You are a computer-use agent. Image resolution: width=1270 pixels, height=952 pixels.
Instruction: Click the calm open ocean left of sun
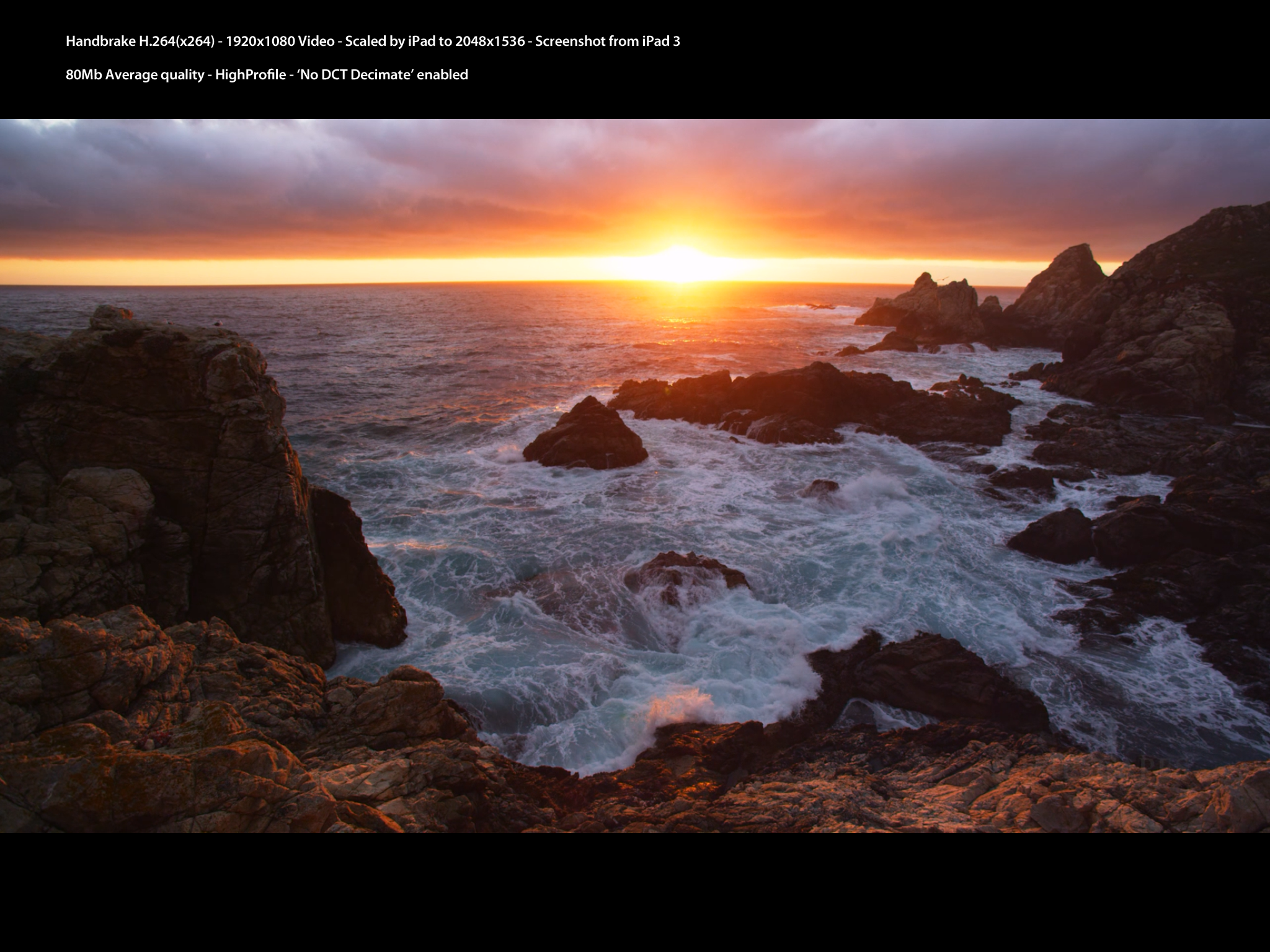[310, 322]
